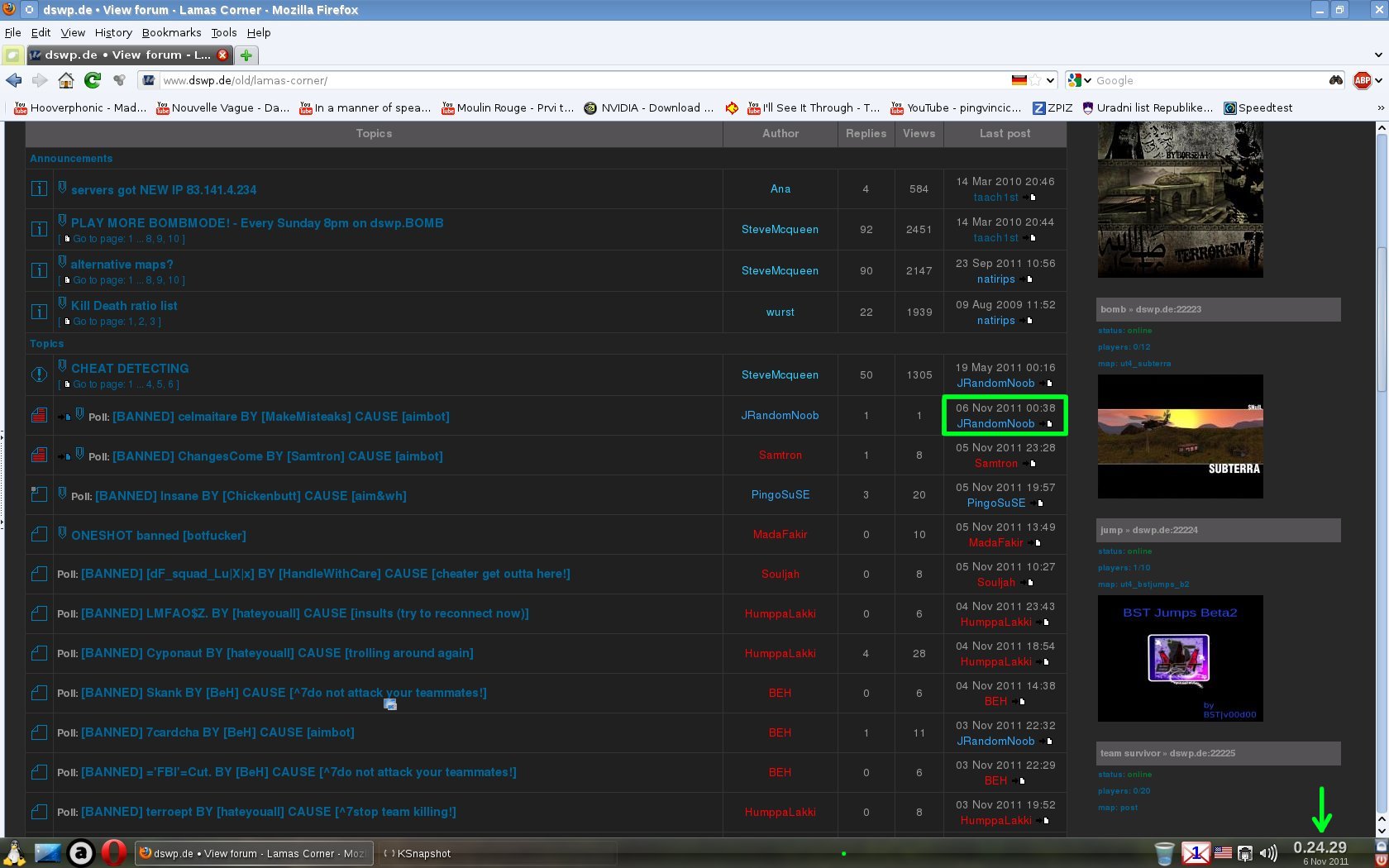Click the SUBTERRA map thumbnail

pyautogui.click(x=1180, y=436)
